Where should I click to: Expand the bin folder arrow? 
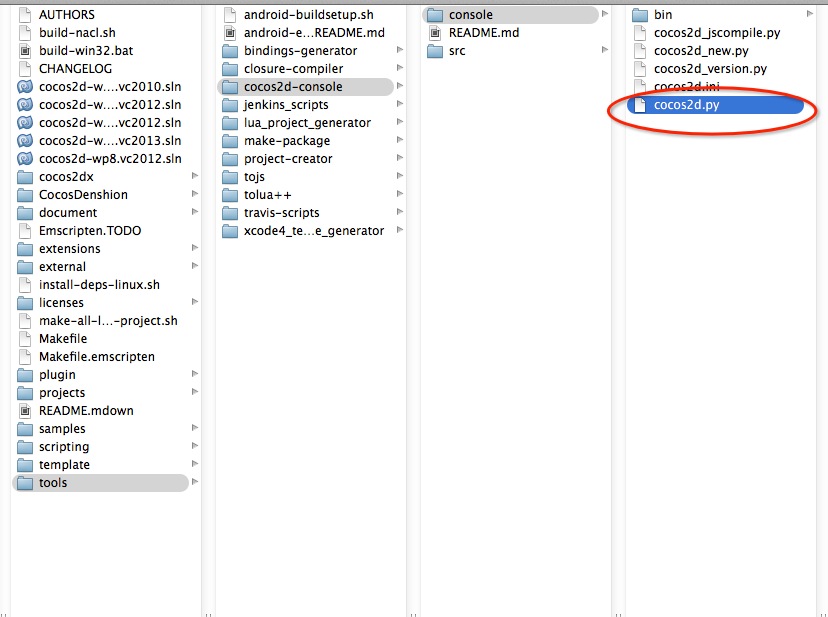pyautogui.click(x=810, y=14)
